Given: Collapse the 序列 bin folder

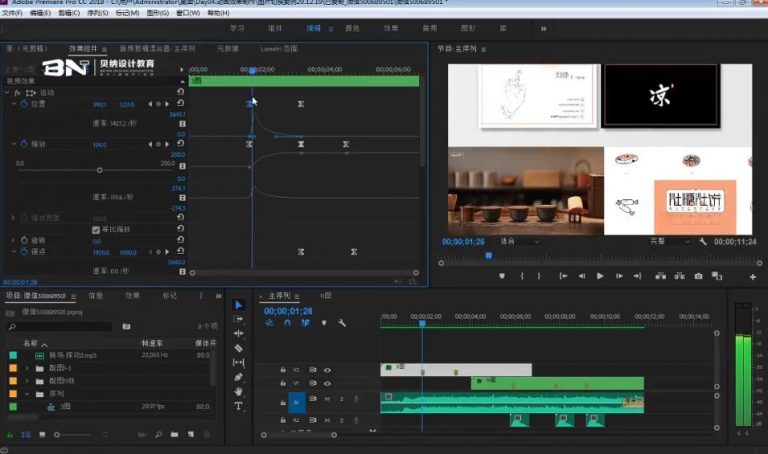Looking at the screenshot, I should point(26,394).
